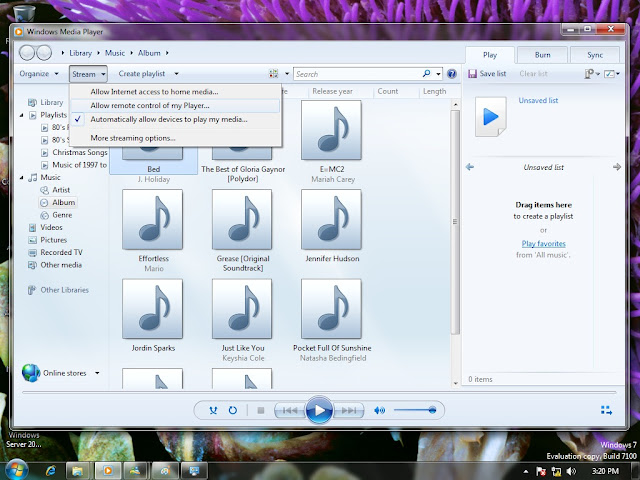The width and height of the screenshot is (640, 480).
Task: Switch to the Burn tab
Action: 542,55
